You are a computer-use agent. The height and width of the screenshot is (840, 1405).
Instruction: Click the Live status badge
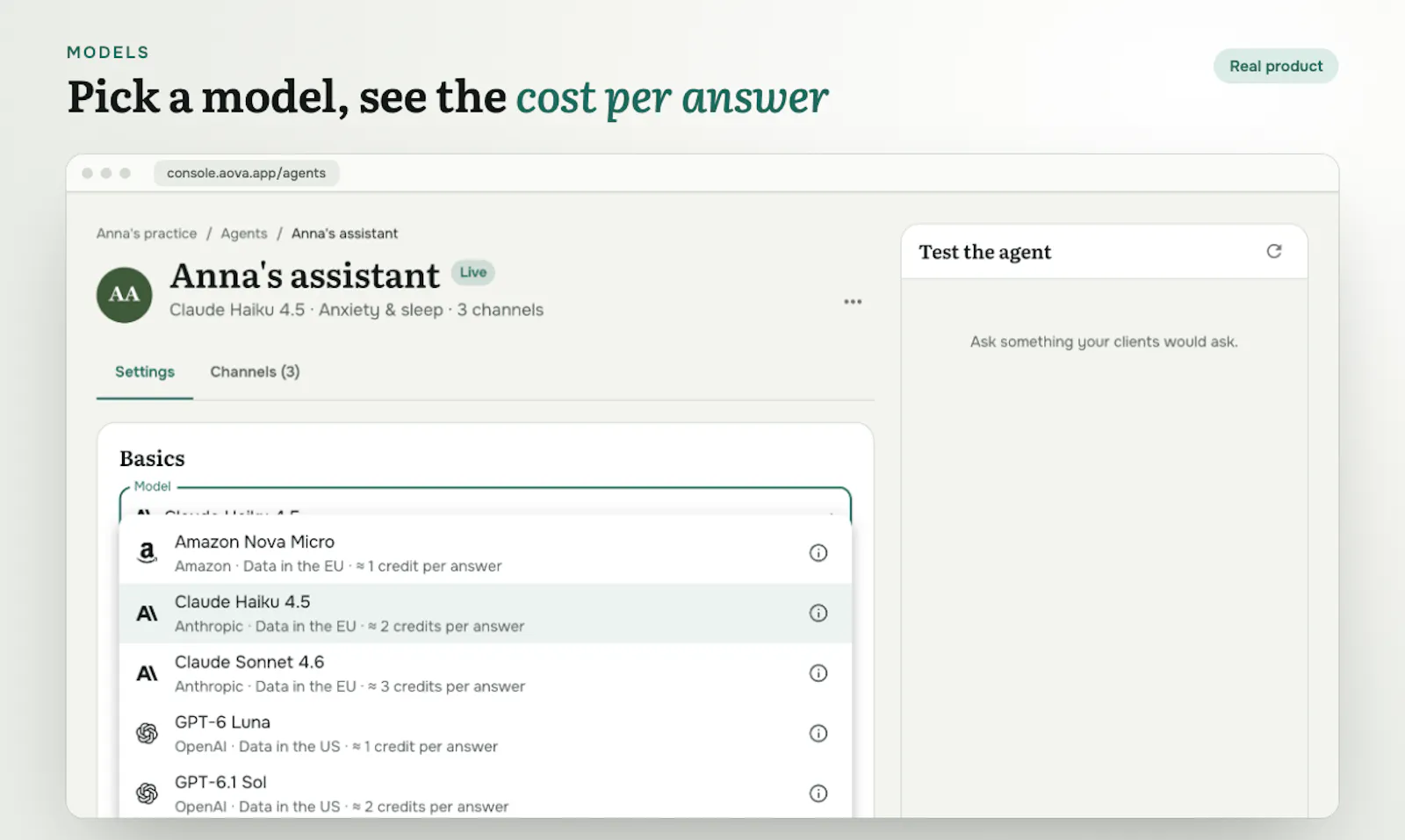point(473,272)
